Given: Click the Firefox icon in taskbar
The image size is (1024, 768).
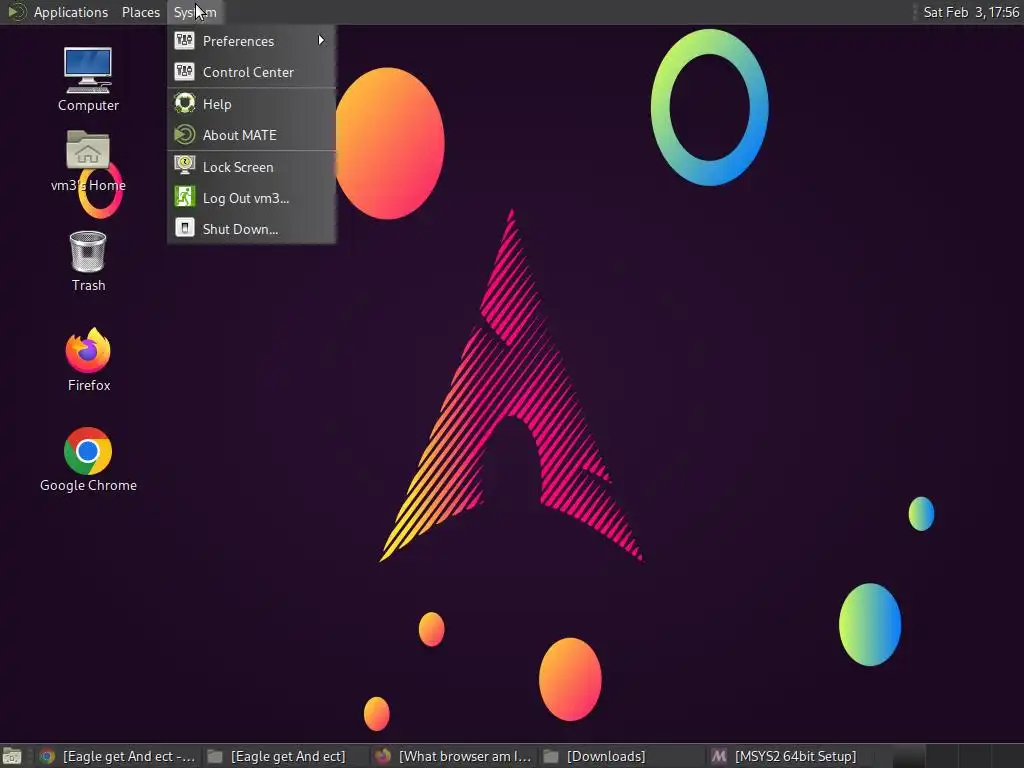Looking at the screenshot, I should [383, 756].
